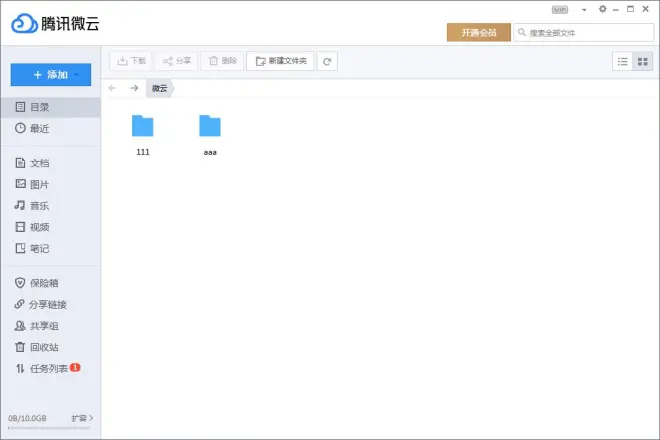Viewport: 660px width, 440px height.
Task: Open the settings gear in title bar
Action: [602, 9]
